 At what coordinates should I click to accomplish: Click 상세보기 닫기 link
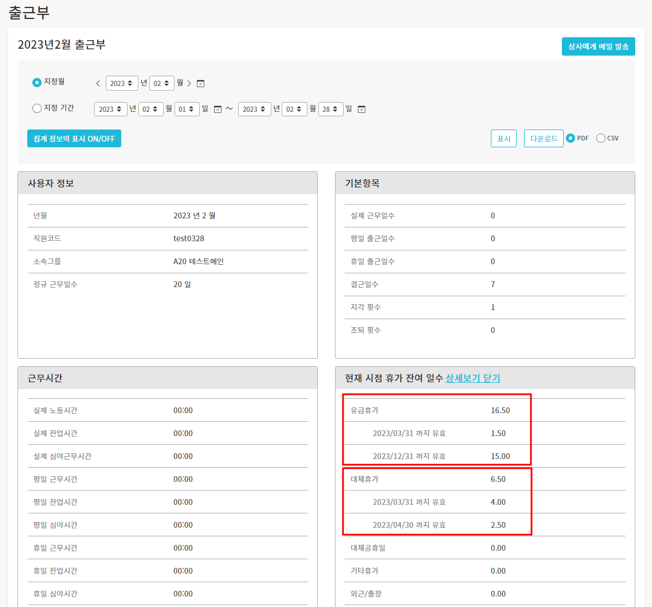[473, 378]
